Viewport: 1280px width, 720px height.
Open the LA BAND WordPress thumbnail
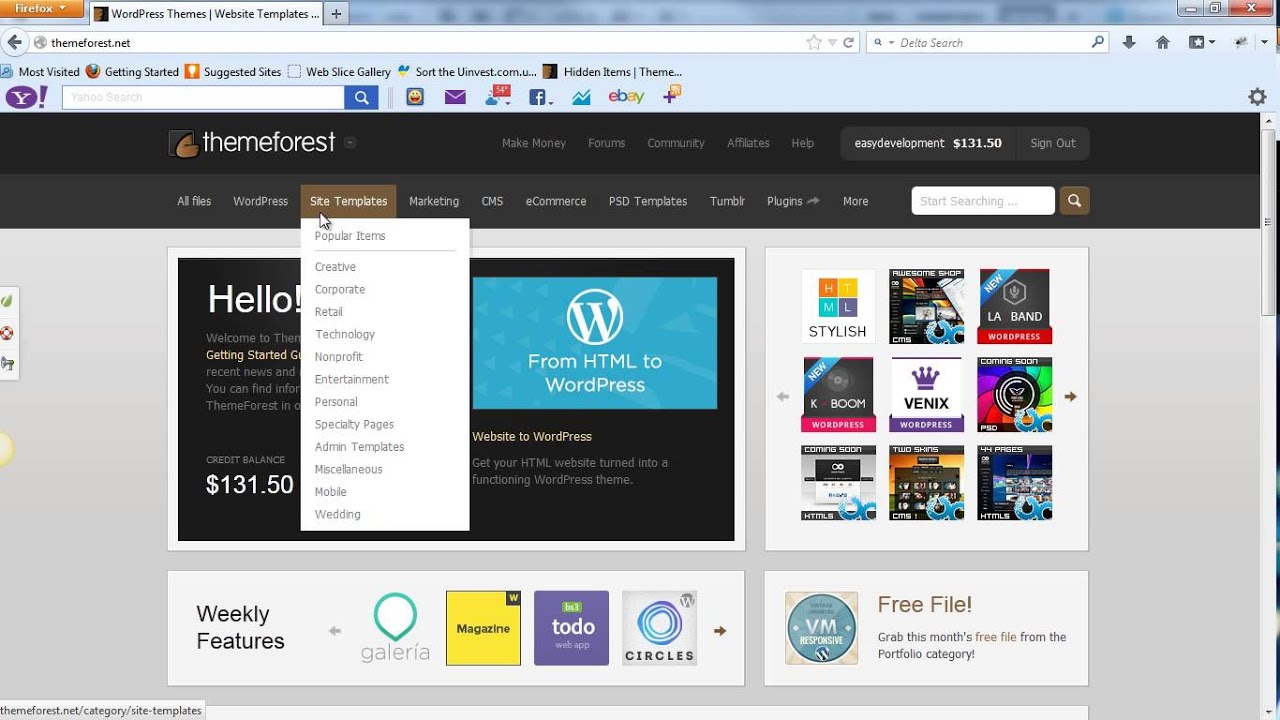(1014, 306)
